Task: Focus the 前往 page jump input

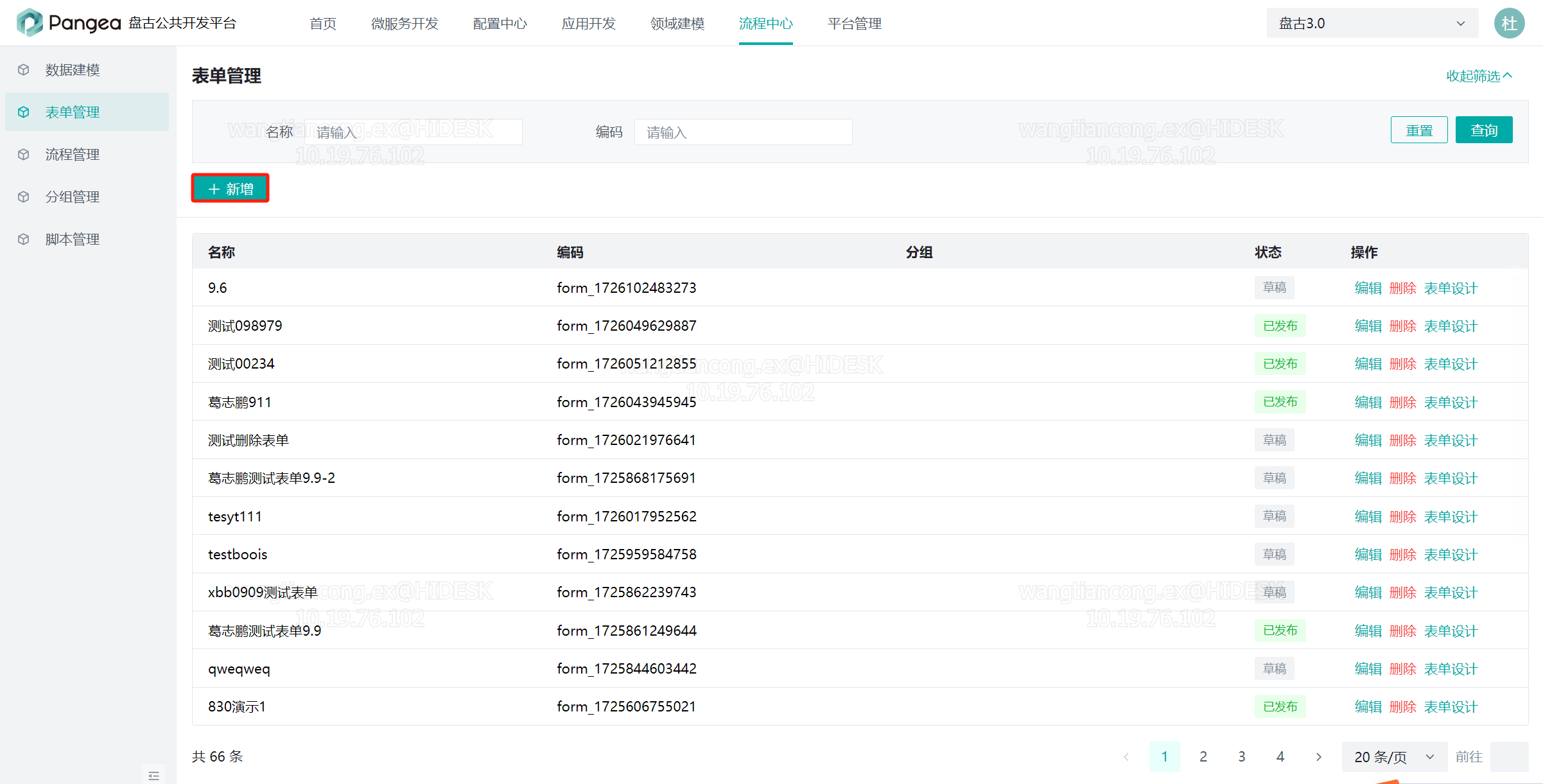Action: pyautogui.click(x=1509, y=757)
